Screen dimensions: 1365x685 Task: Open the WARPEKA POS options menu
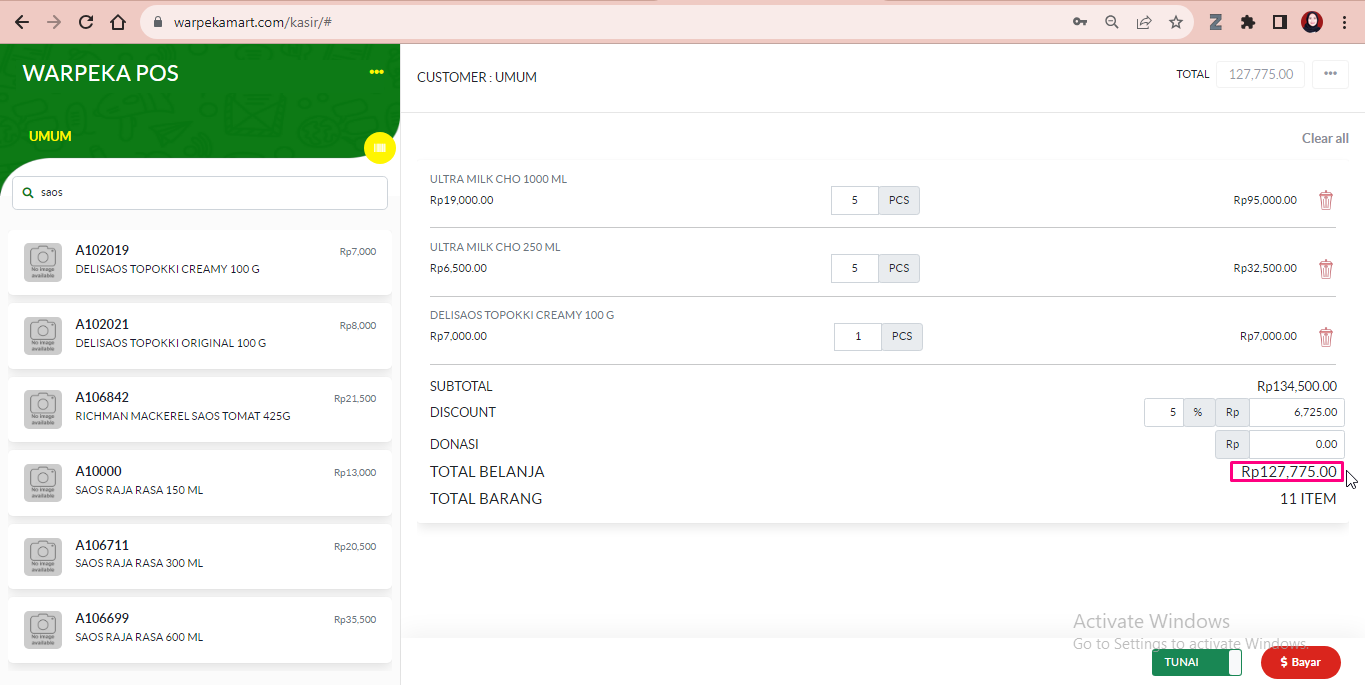pyautogui.click(x=376, y=72)
